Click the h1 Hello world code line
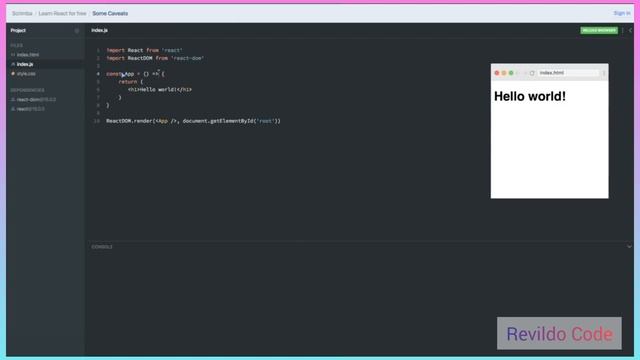This screenshot has width=640, height=360. tap(160, 89)
